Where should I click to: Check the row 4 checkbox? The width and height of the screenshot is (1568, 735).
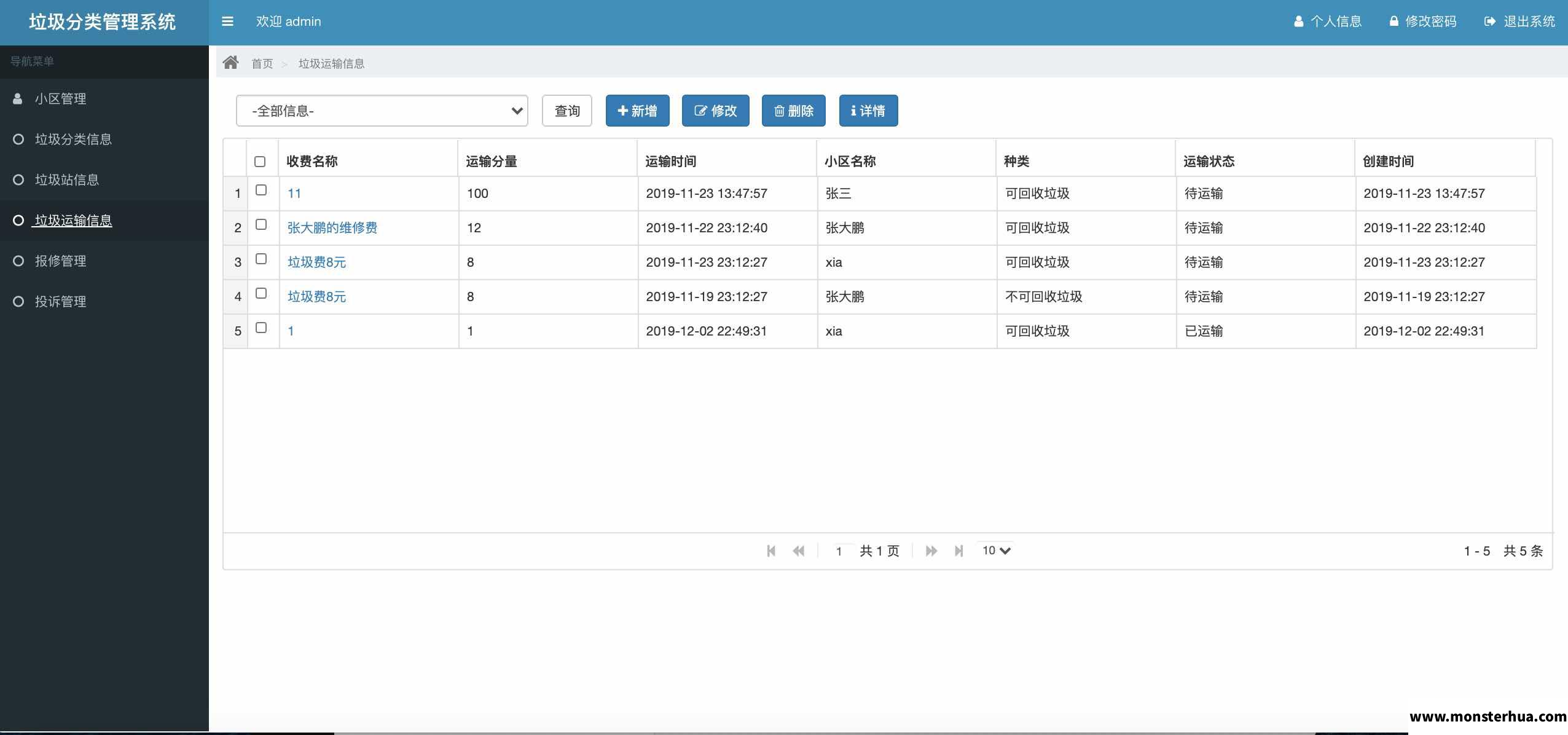coord(261,293)
